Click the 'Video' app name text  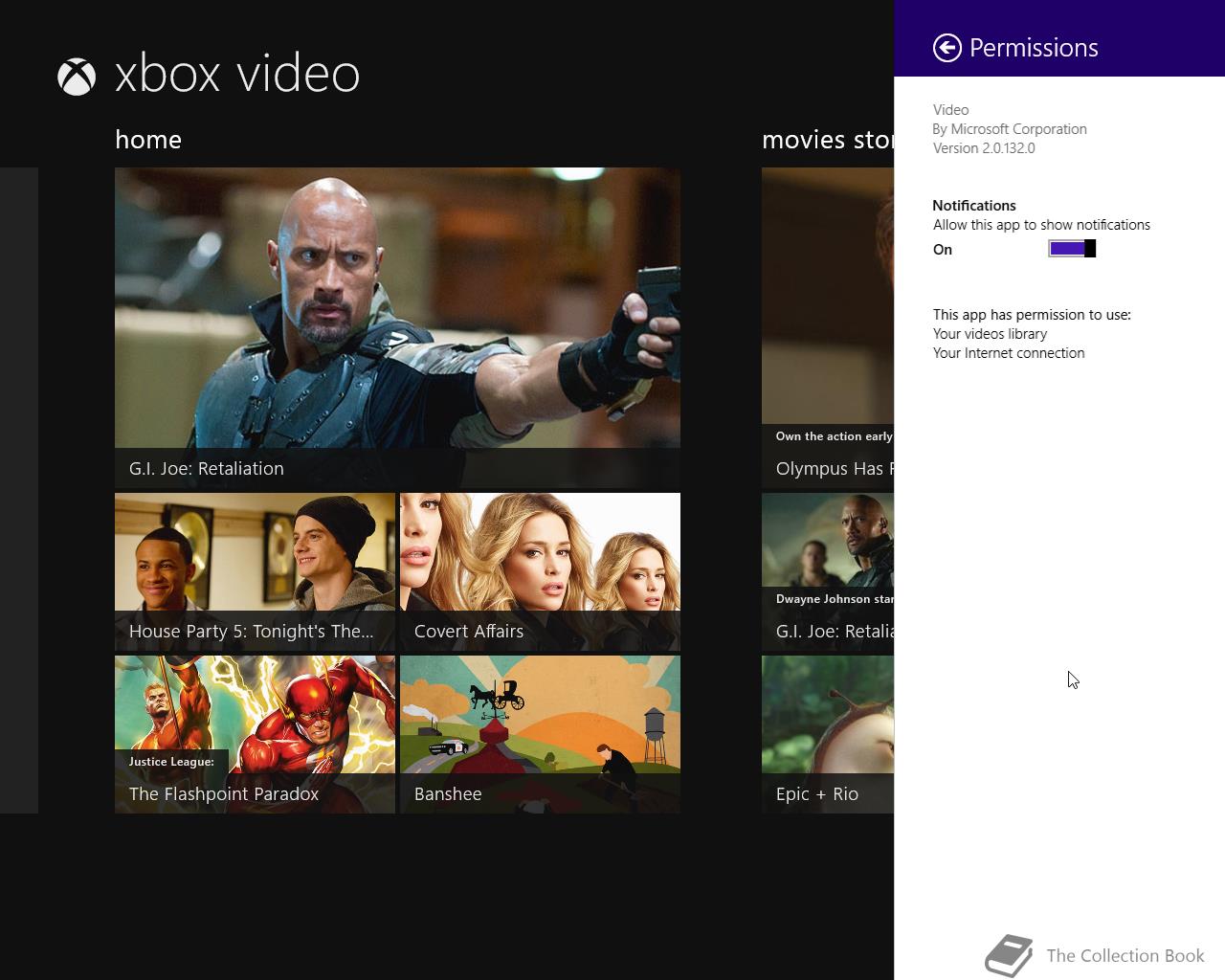[950, 110]
